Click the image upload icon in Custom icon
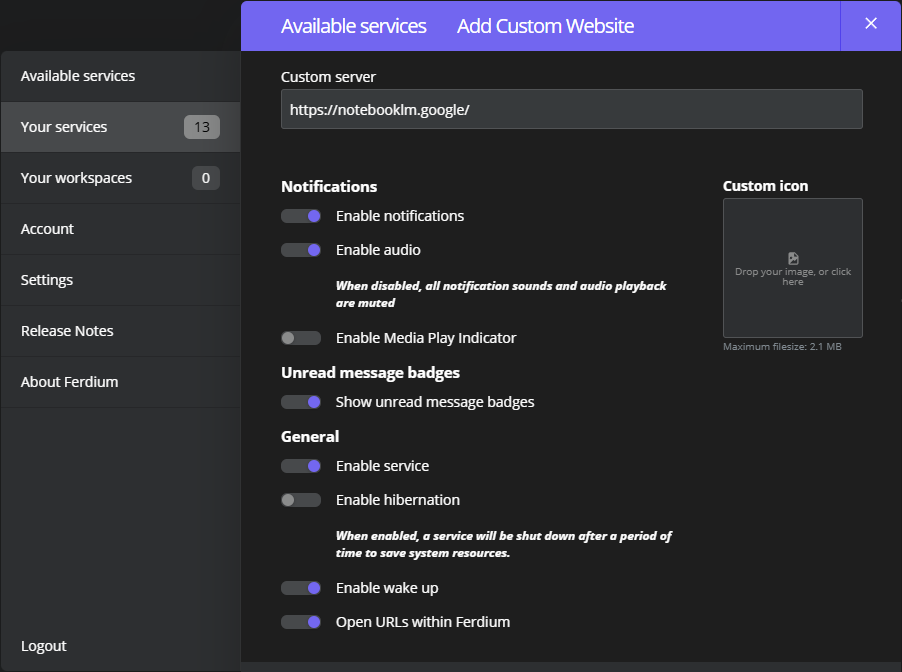Screen dimensions: 902x672 (x=793, y=258)
